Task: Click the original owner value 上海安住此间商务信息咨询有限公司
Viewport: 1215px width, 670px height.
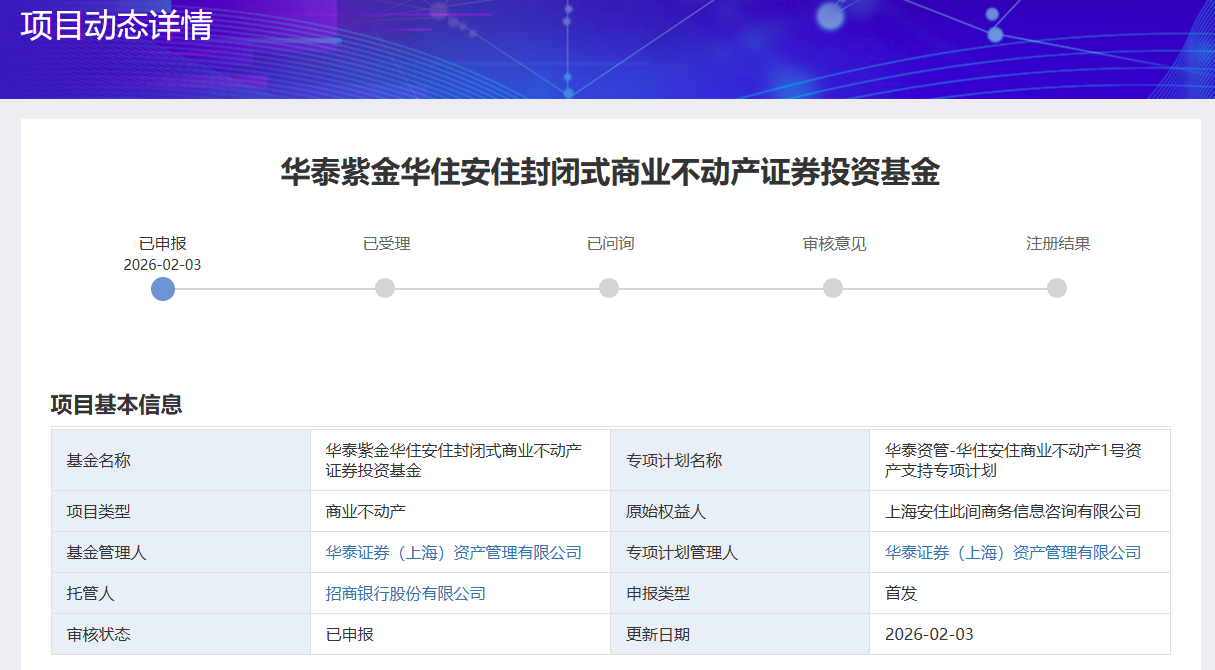Action: tap(1013, 512)
